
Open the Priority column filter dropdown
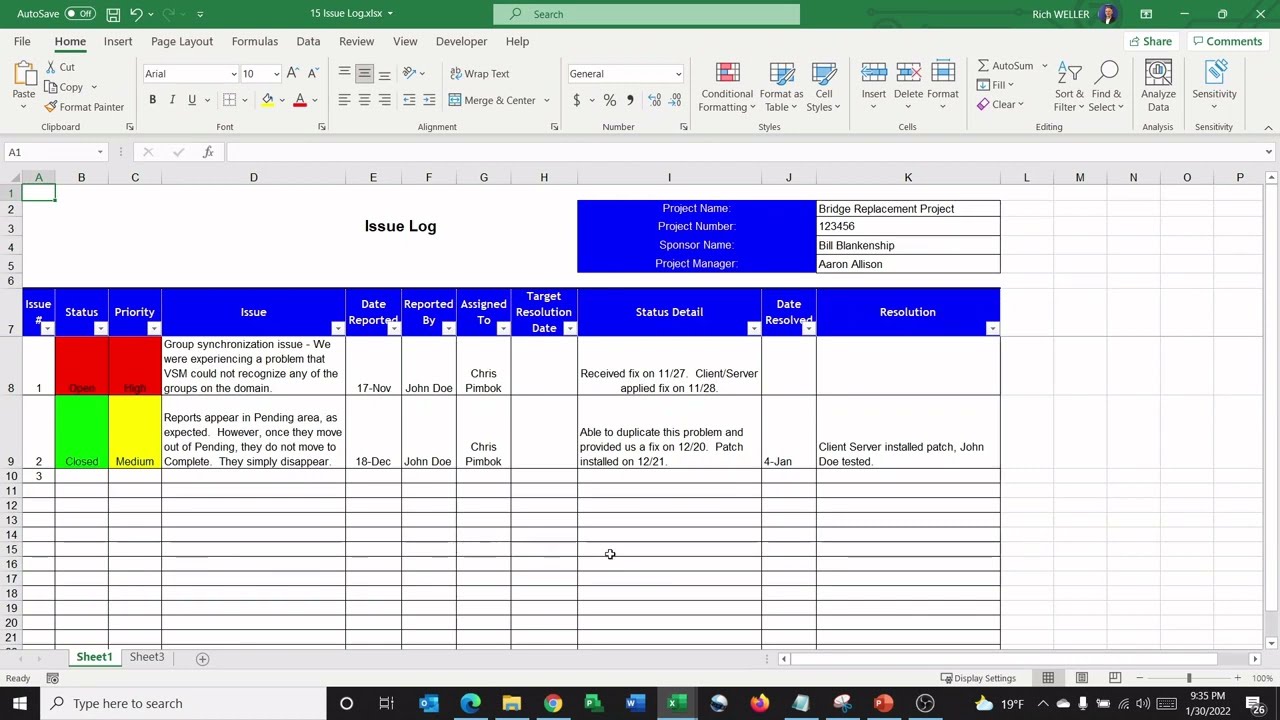click(153, 329)
